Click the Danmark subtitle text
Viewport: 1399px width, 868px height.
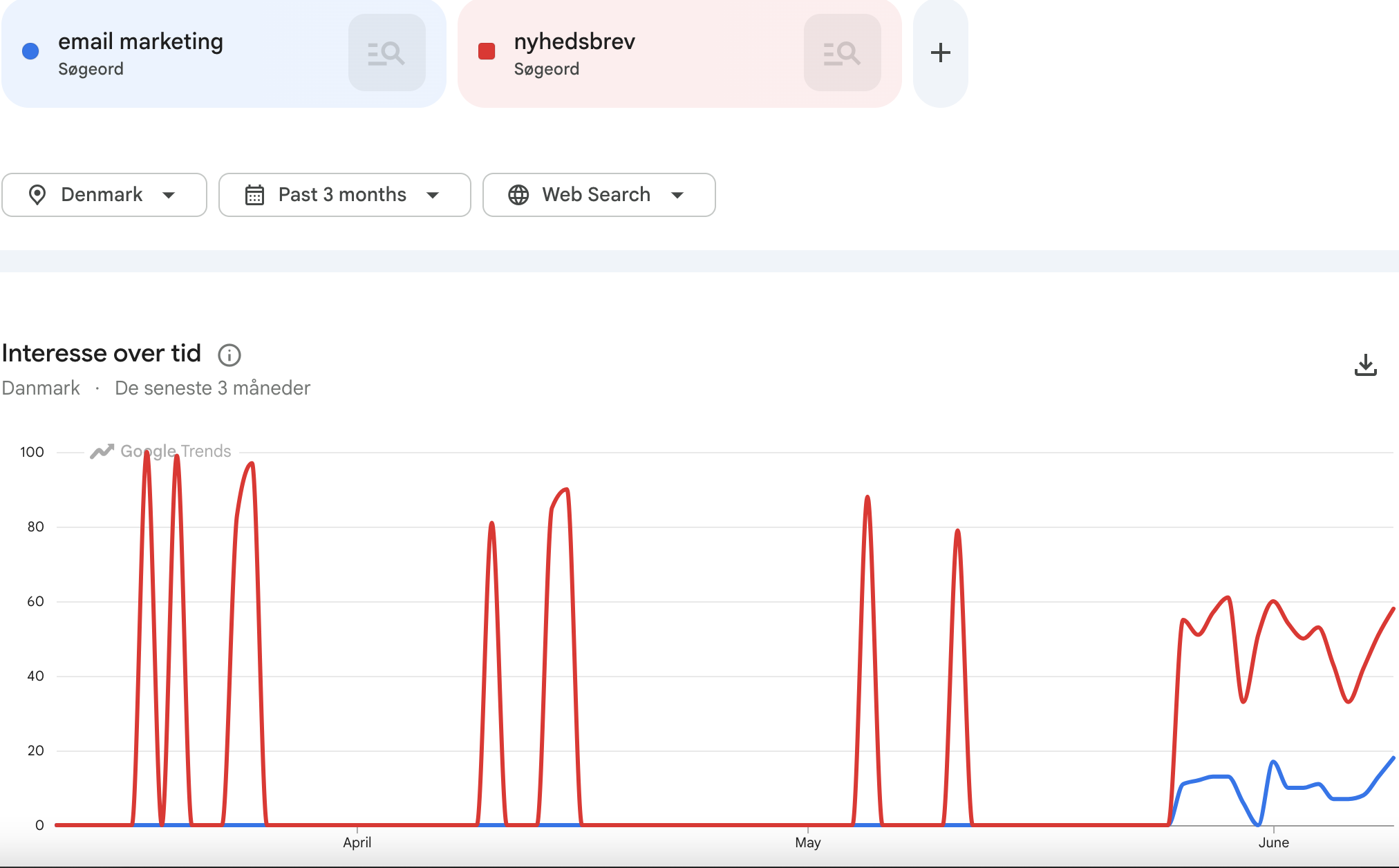pyautogui.click(x=41, y=388)
